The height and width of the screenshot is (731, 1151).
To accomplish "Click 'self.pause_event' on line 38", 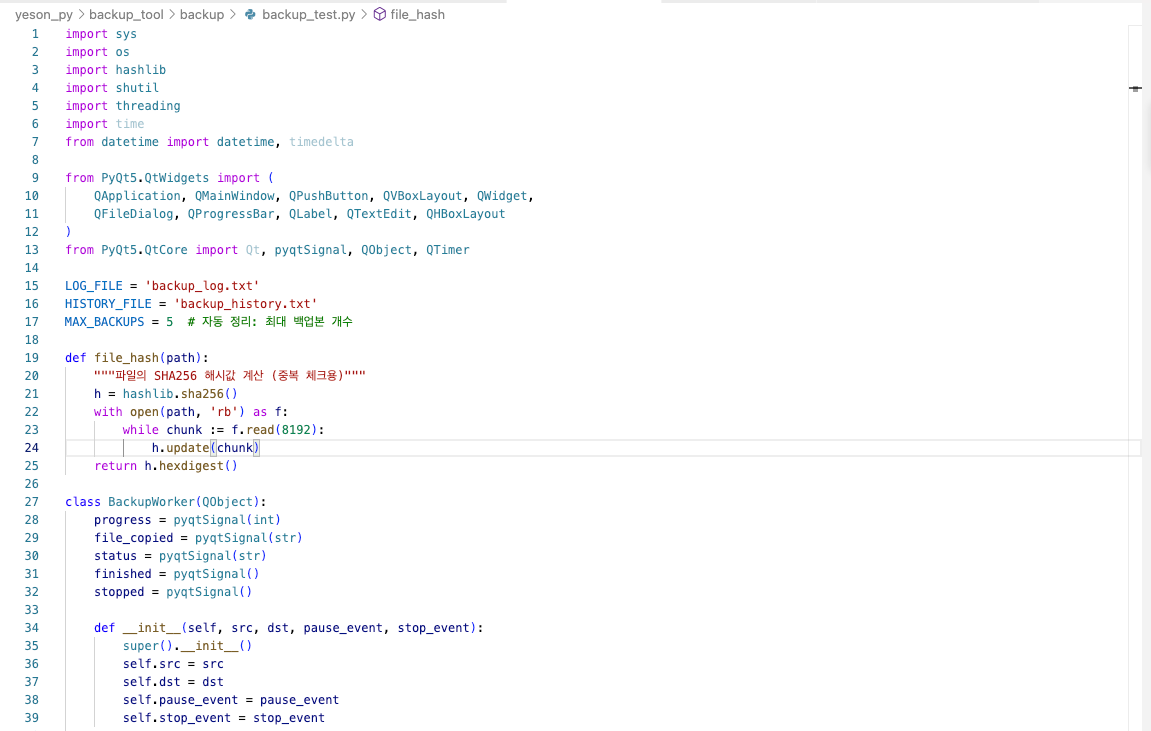I will pyautogui.click(x=180, y=699).
